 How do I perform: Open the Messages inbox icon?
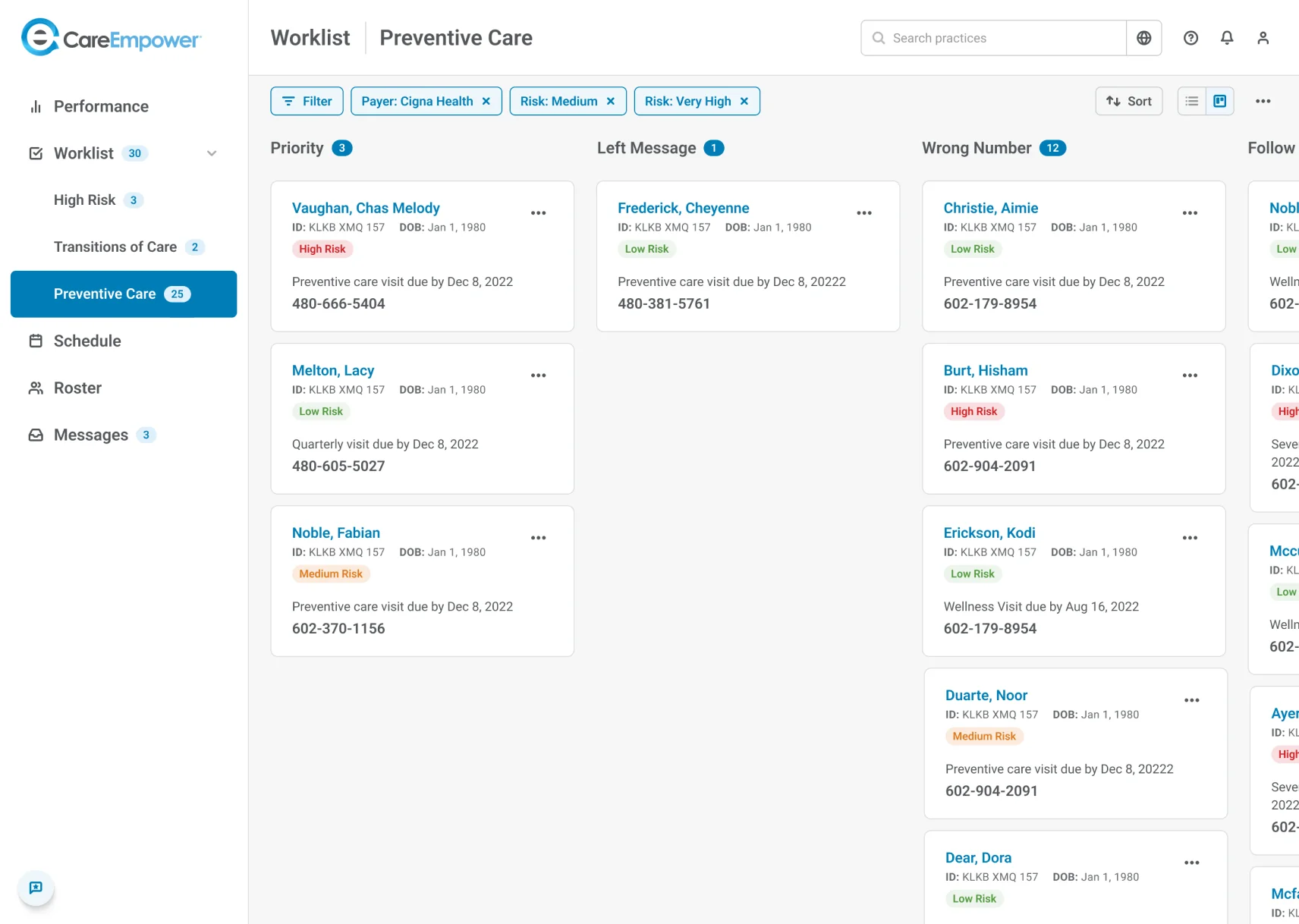[x=35, y=435]
